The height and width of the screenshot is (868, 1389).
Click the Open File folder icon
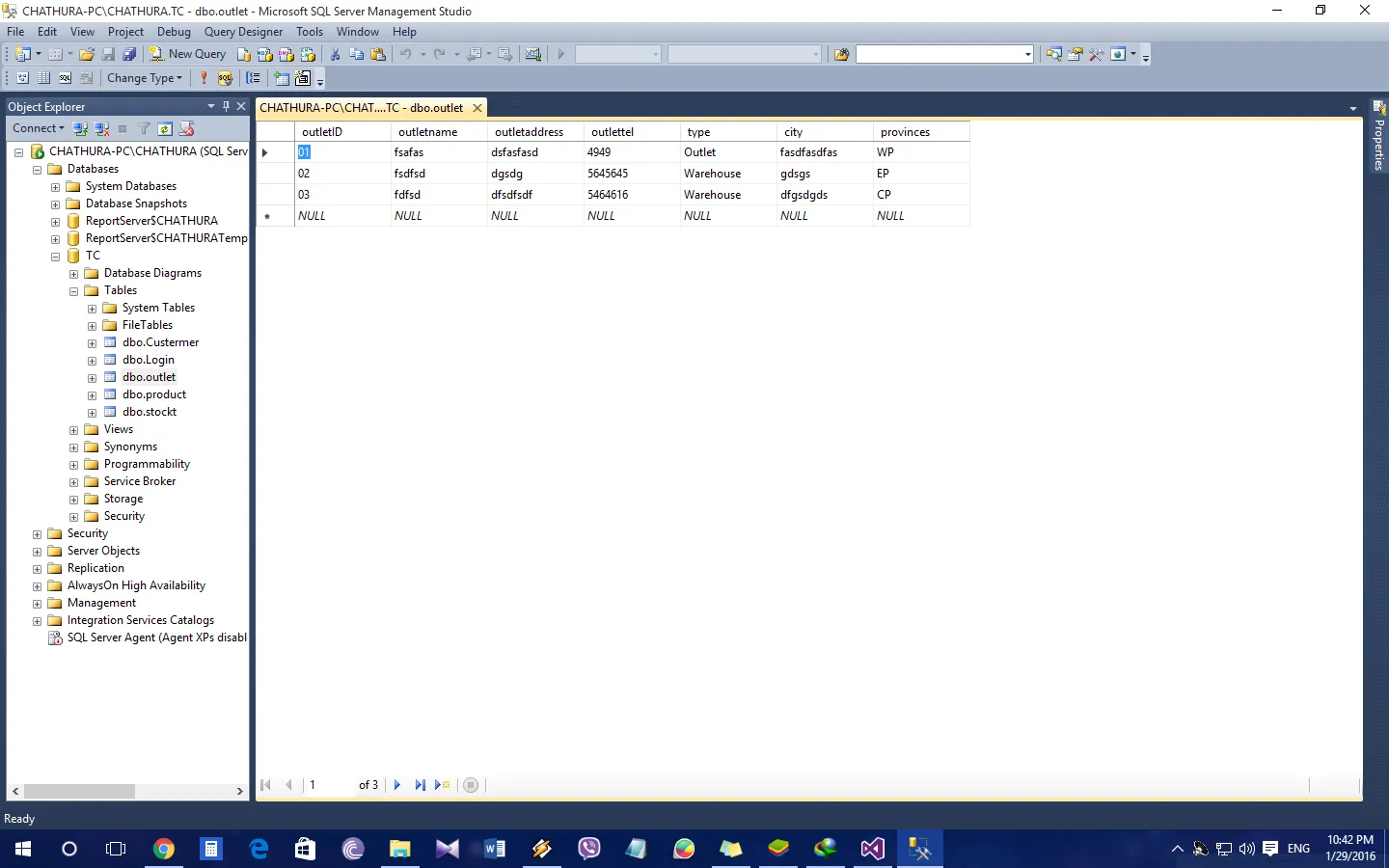tap(87, 54)
